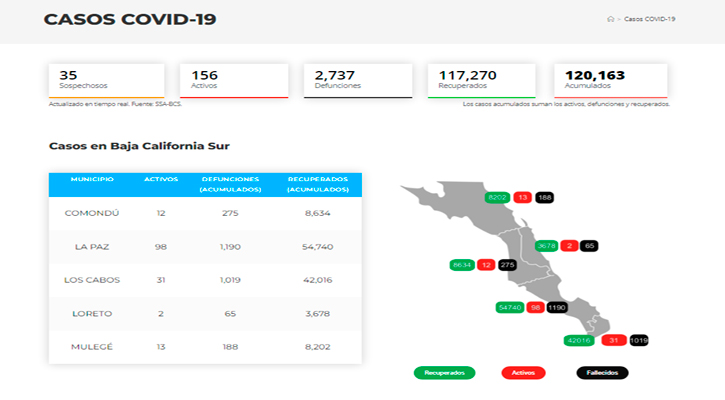Viewport: 725px width, 400px height.
Task: Toggle the black Fallecidos legend pill
Action: click(x=602, y=373)
